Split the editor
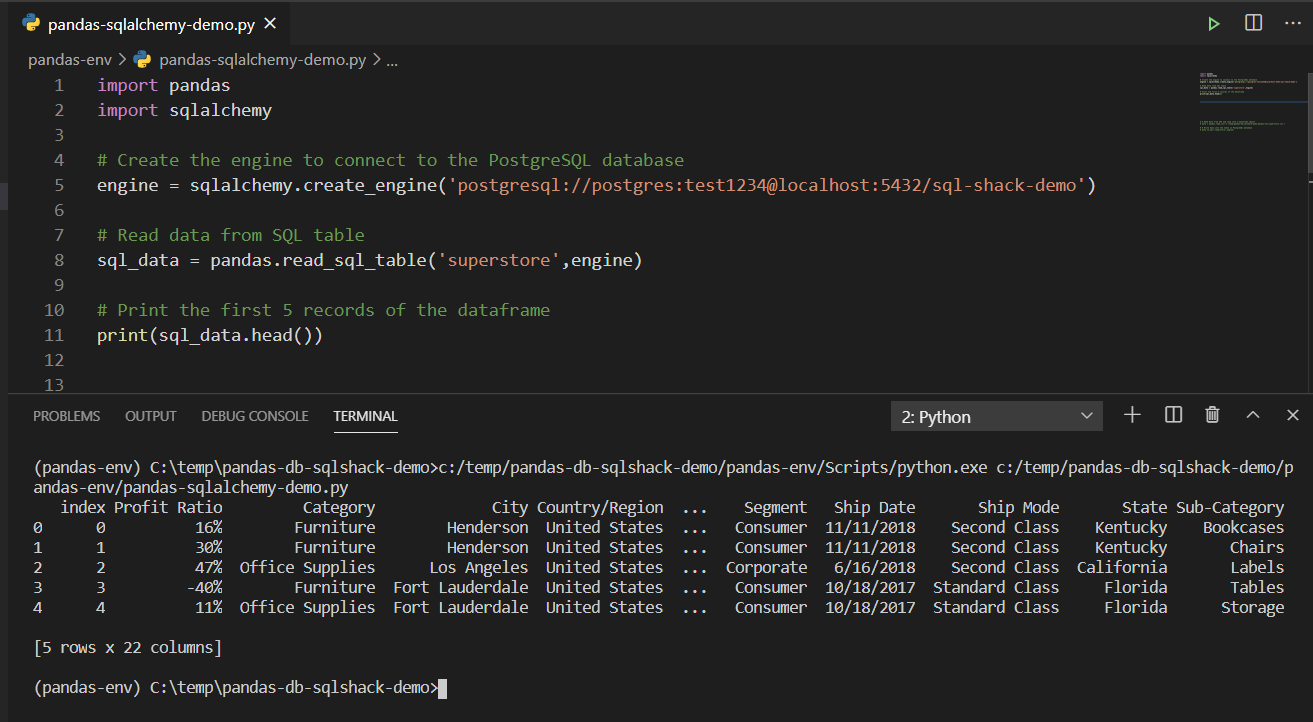 tap(1253, 22)
